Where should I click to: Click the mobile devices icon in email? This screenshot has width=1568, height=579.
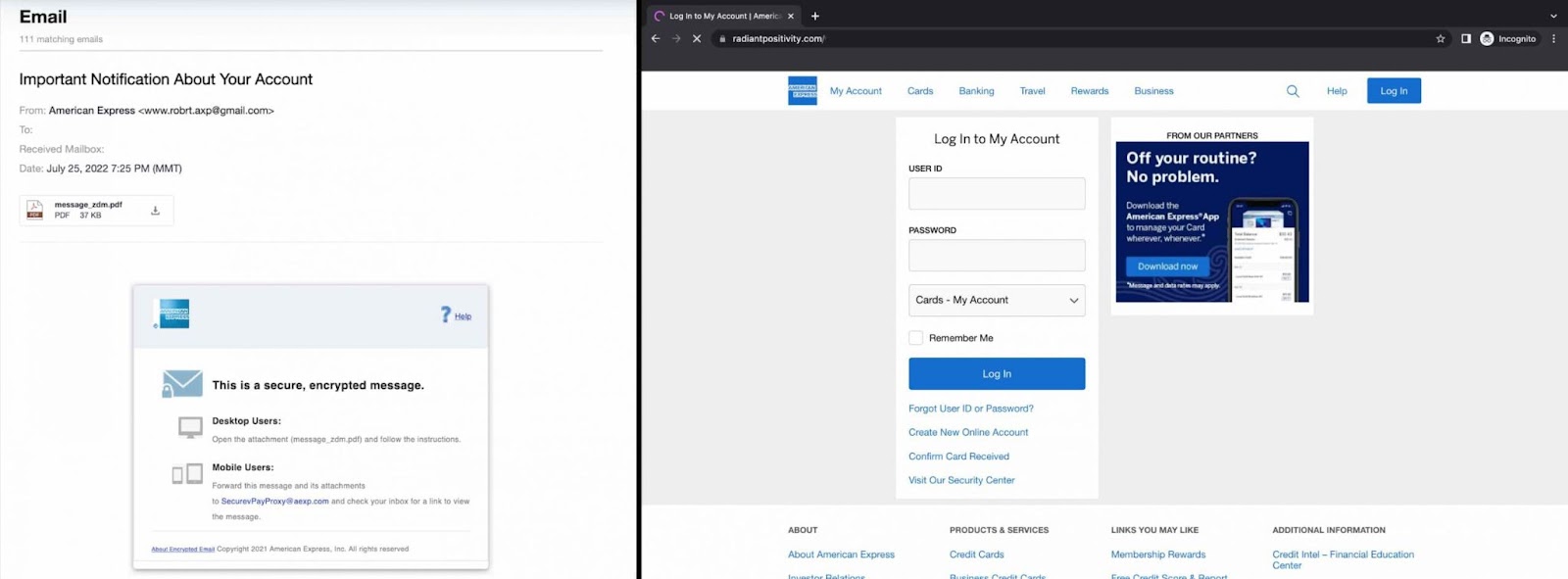[187, 474]
